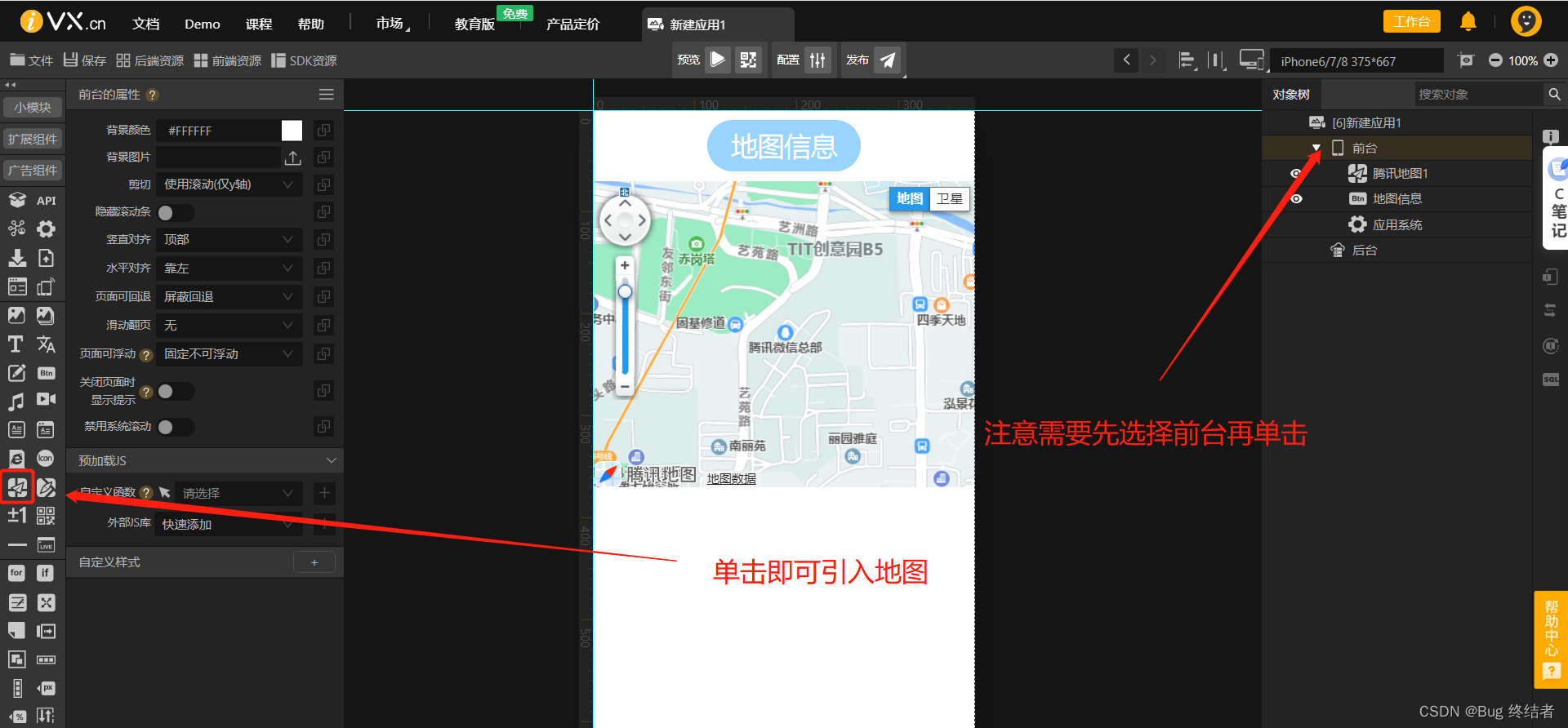1568x728 pixels.
Task: Click the map zoom slider handle
Action: tap(625, 291)
